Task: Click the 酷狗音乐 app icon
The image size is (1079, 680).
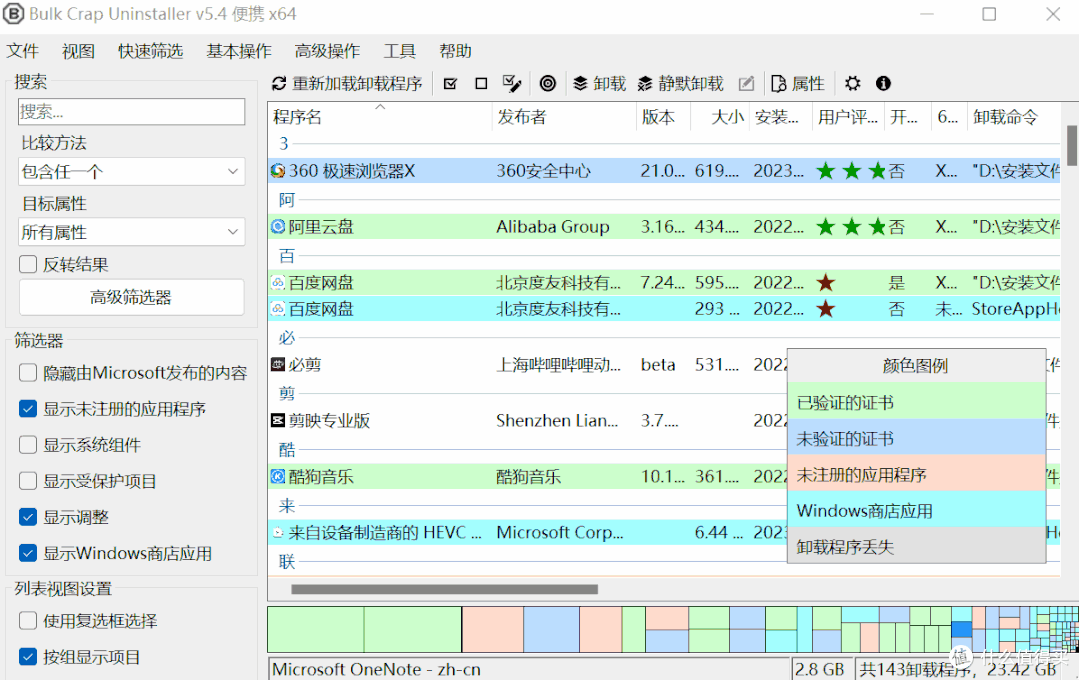Action: coord(278,476)
